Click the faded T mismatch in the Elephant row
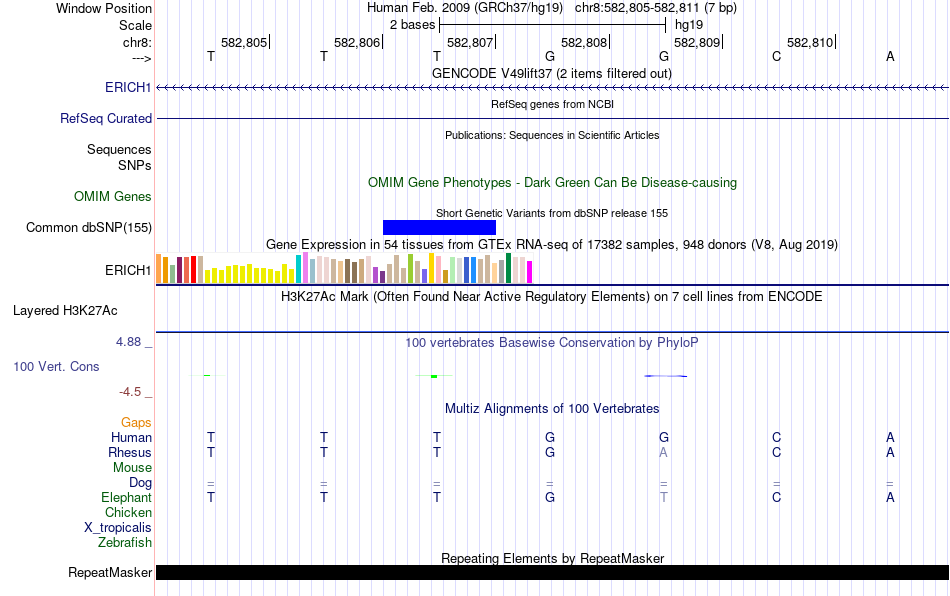Screen dimensions: 950x596 (x=663, y=497)
